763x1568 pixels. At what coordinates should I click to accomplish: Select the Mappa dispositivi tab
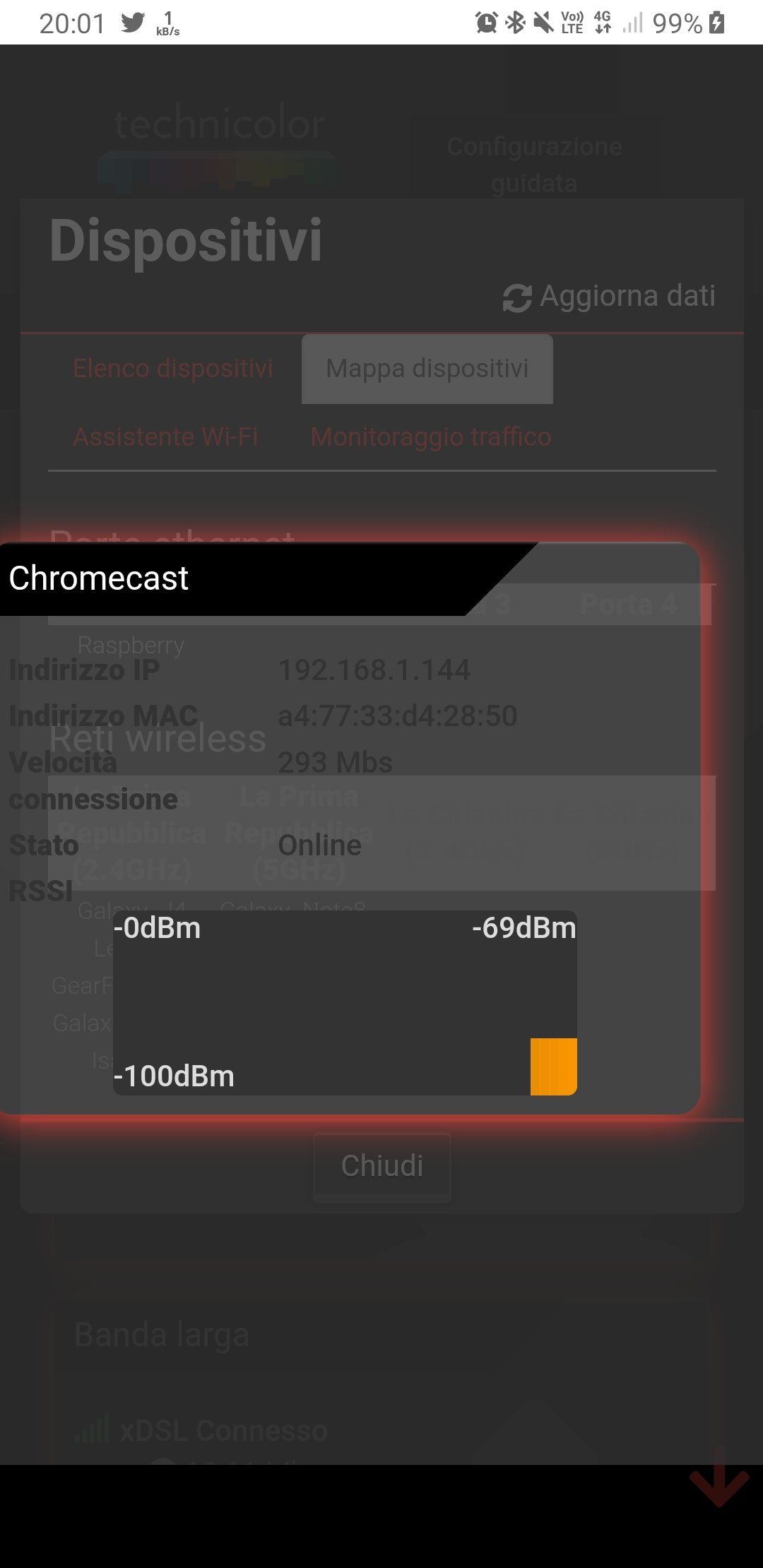click(427, 369)
